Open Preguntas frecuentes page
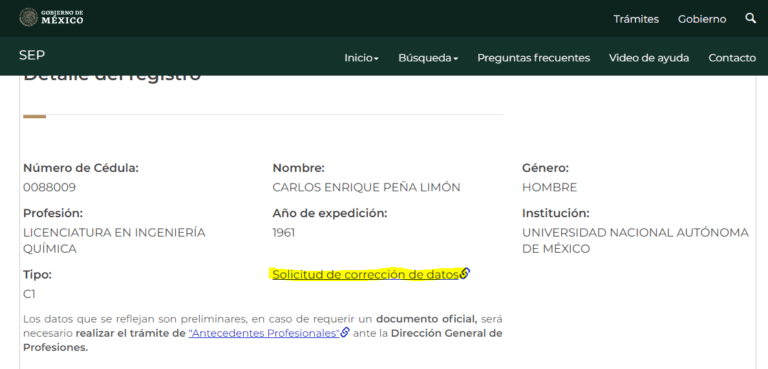 coord(533,58)
